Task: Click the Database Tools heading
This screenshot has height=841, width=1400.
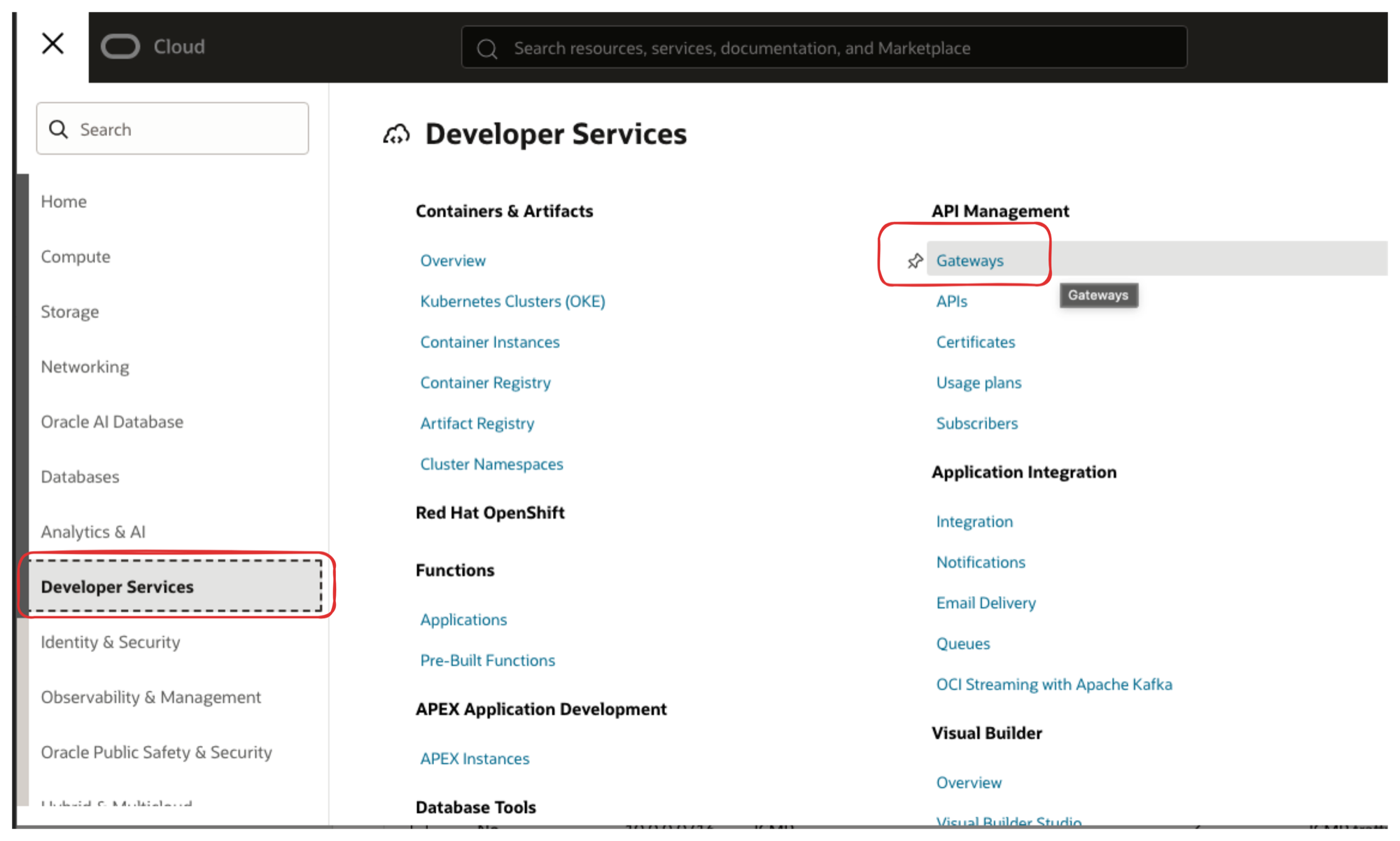Action: point(475,807)
